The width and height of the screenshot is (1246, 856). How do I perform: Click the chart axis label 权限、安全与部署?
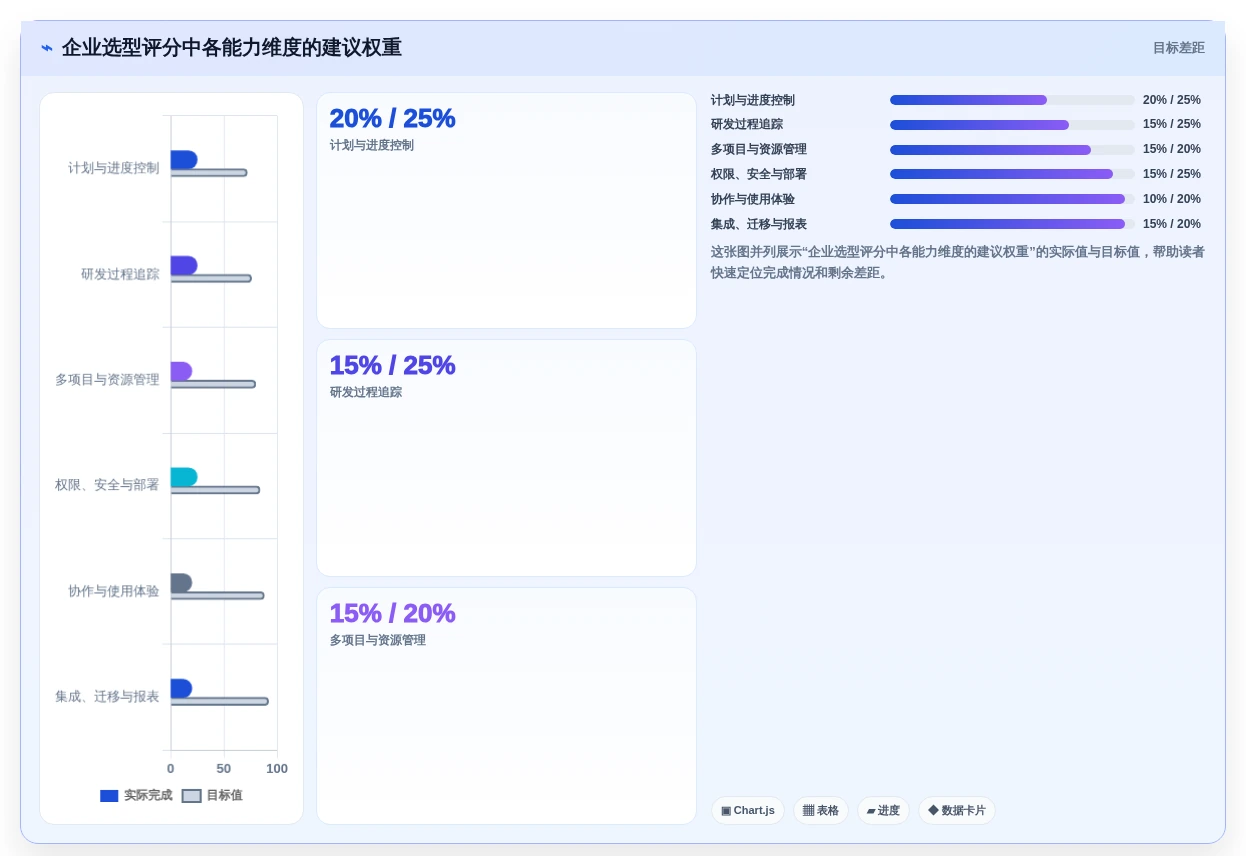(x=107, y=485)
